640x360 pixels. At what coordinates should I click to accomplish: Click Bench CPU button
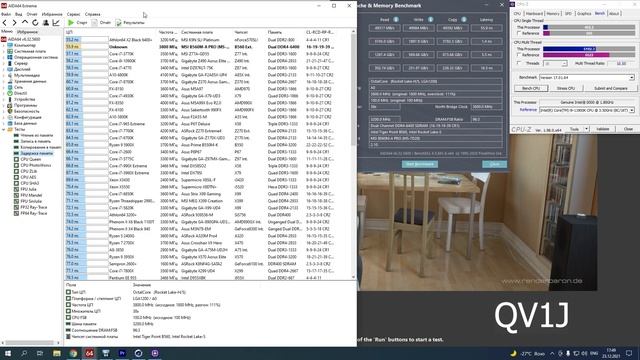pyautogui.click(x=531, y=88)
